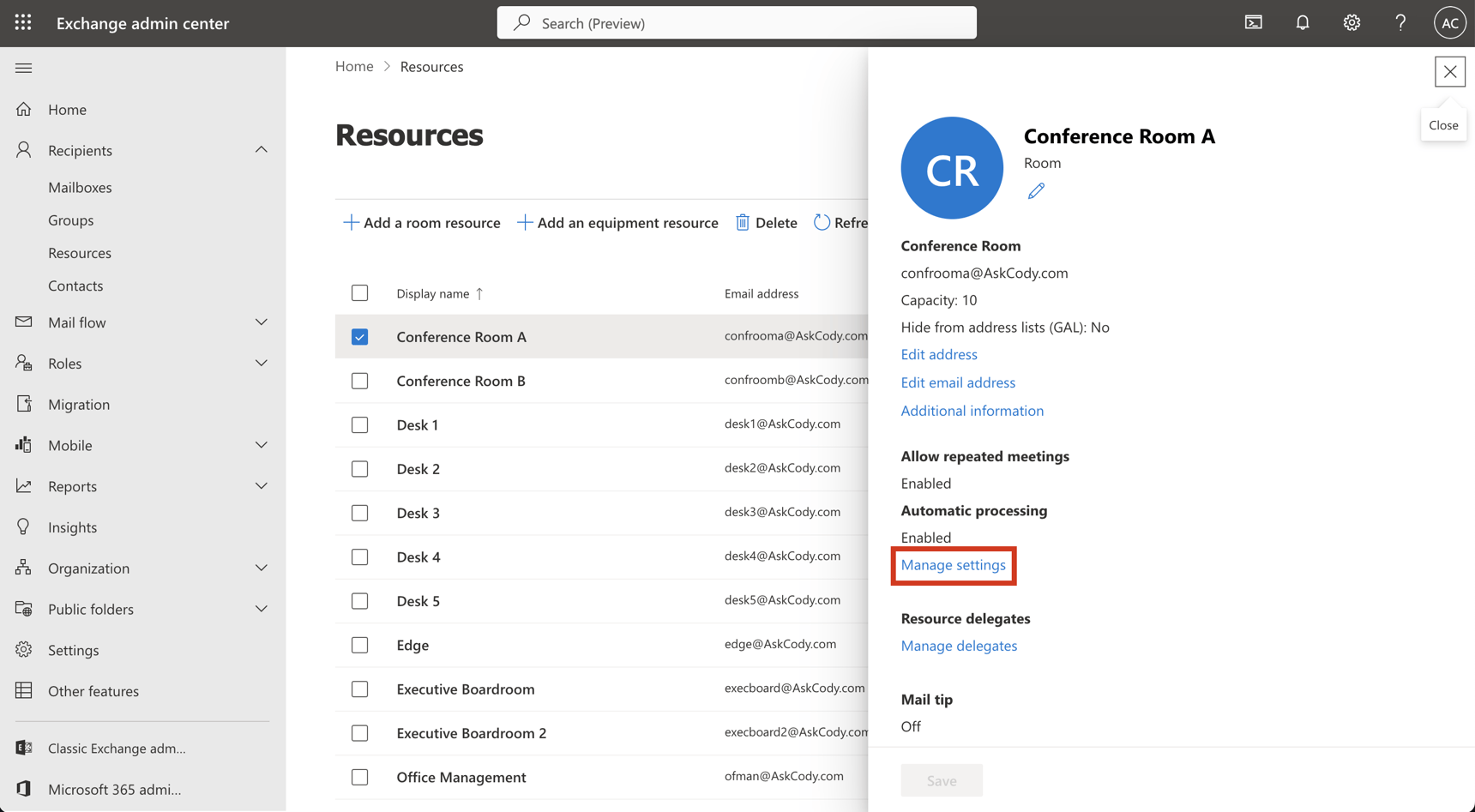This screenshot has height=812, width=1475.
Task: Click the Search (Preview) input field
Action: pyautogui.click(x=736, y=22)
